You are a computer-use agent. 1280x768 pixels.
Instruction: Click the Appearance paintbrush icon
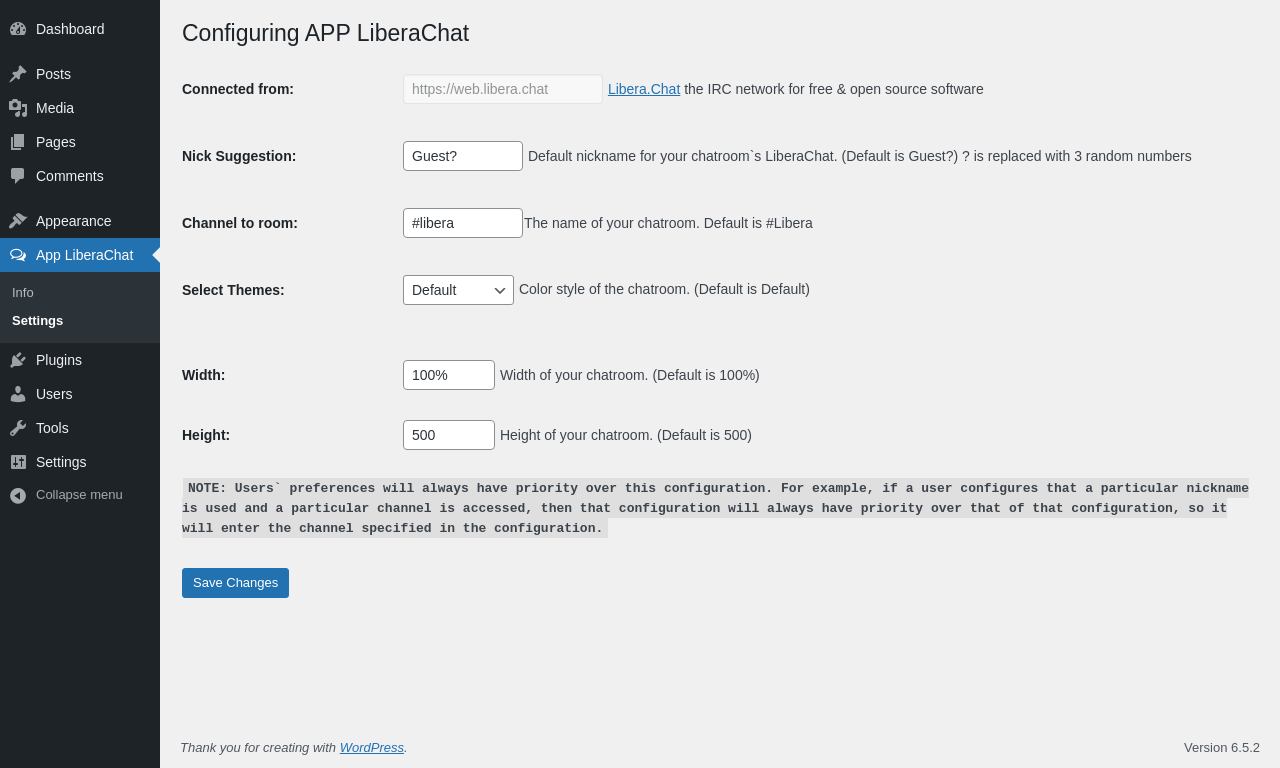click(x=18, y=221)
